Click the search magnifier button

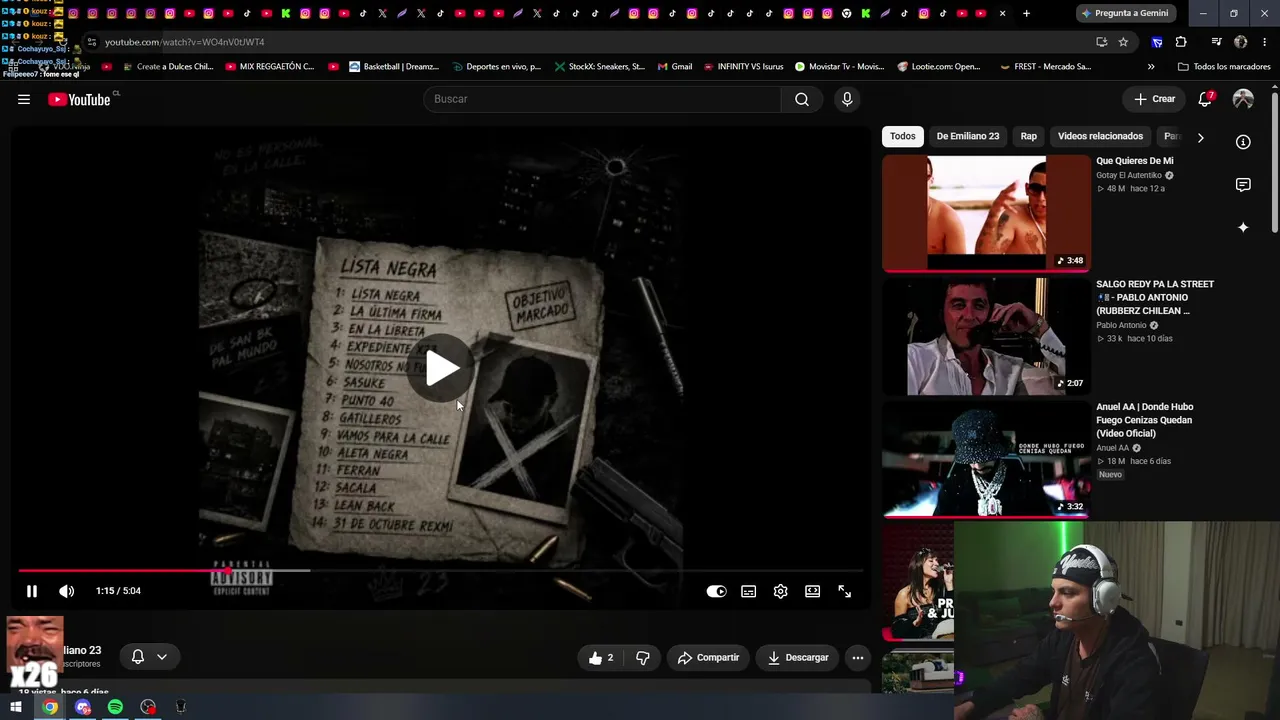(802, 99)
